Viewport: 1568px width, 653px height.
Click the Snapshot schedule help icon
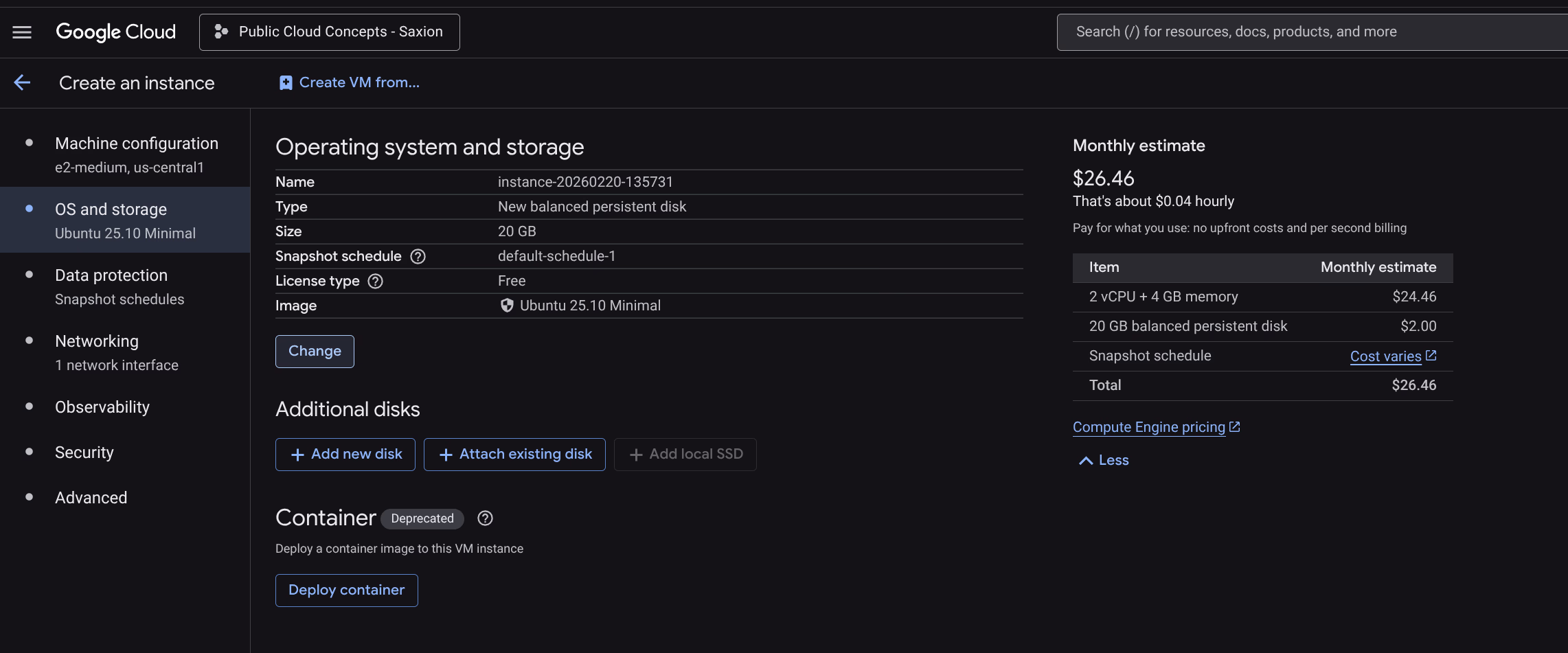418,257
